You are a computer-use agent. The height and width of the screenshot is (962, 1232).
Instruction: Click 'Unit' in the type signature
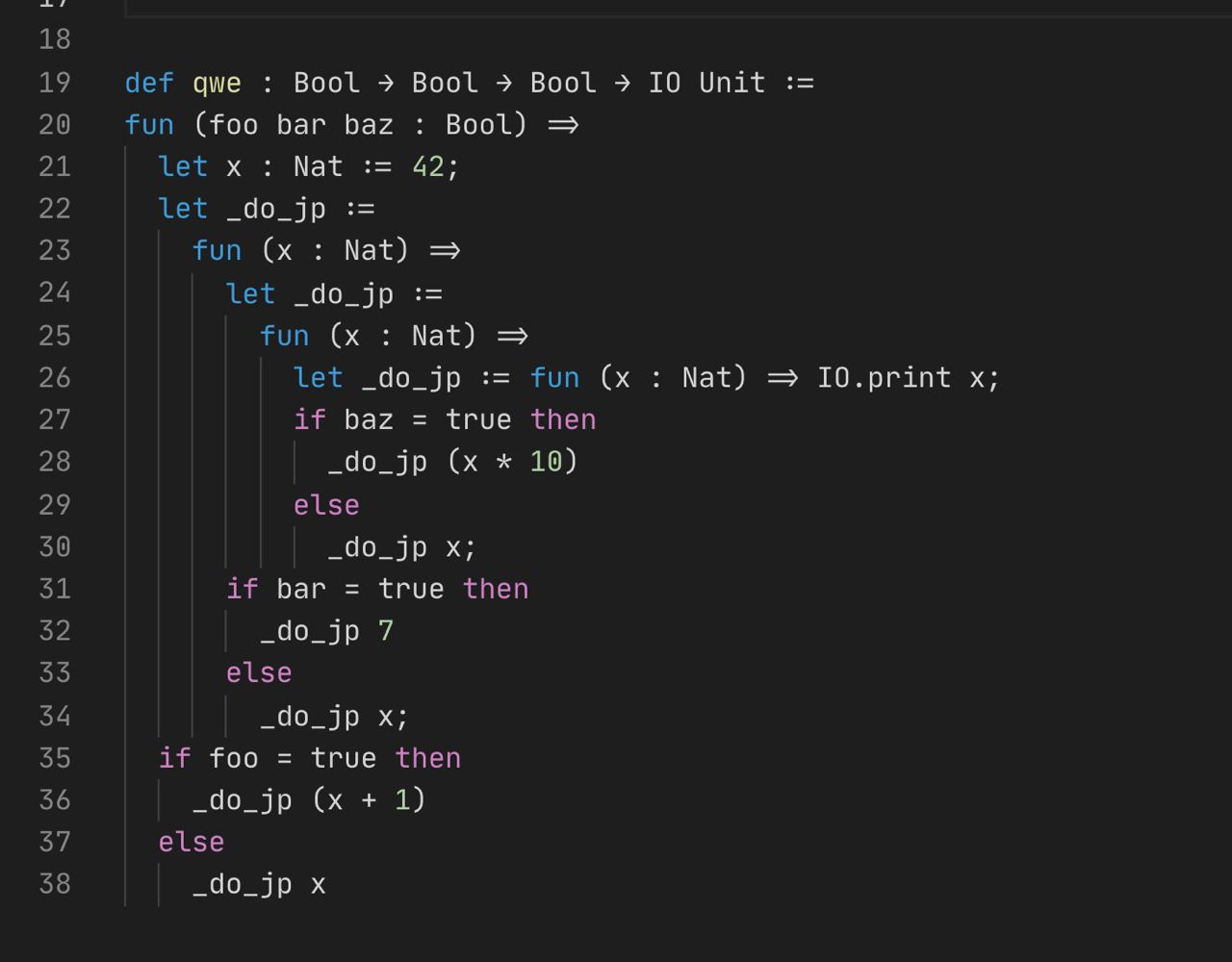pos(731,83)
